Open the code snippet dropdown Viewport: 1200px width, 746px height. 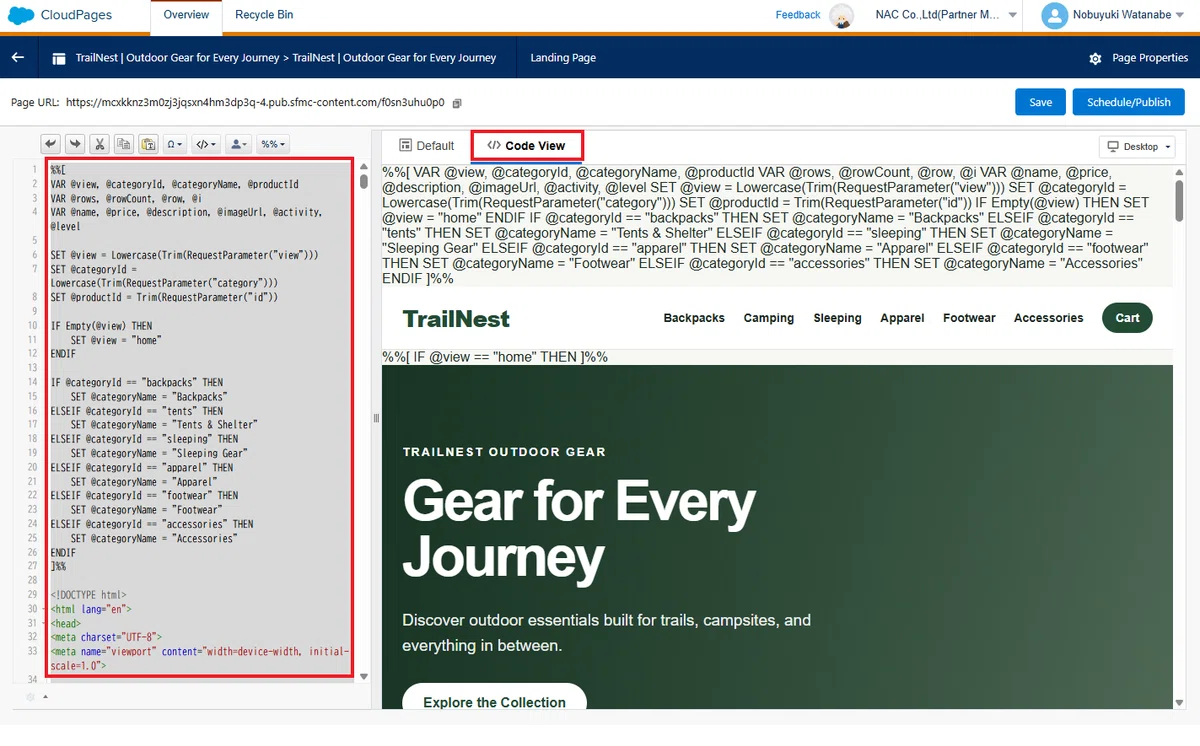tap(205, 144)
